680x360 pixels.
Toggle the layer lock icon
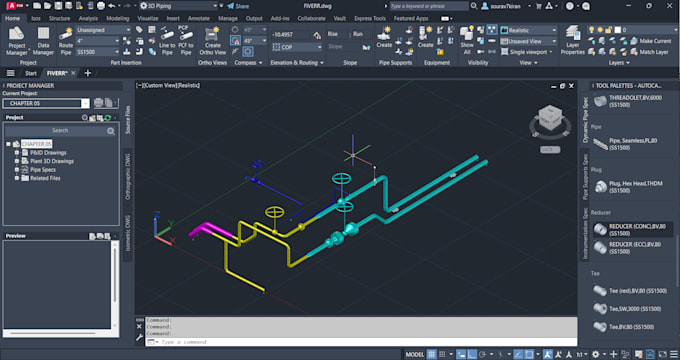[x=609, y=29]
